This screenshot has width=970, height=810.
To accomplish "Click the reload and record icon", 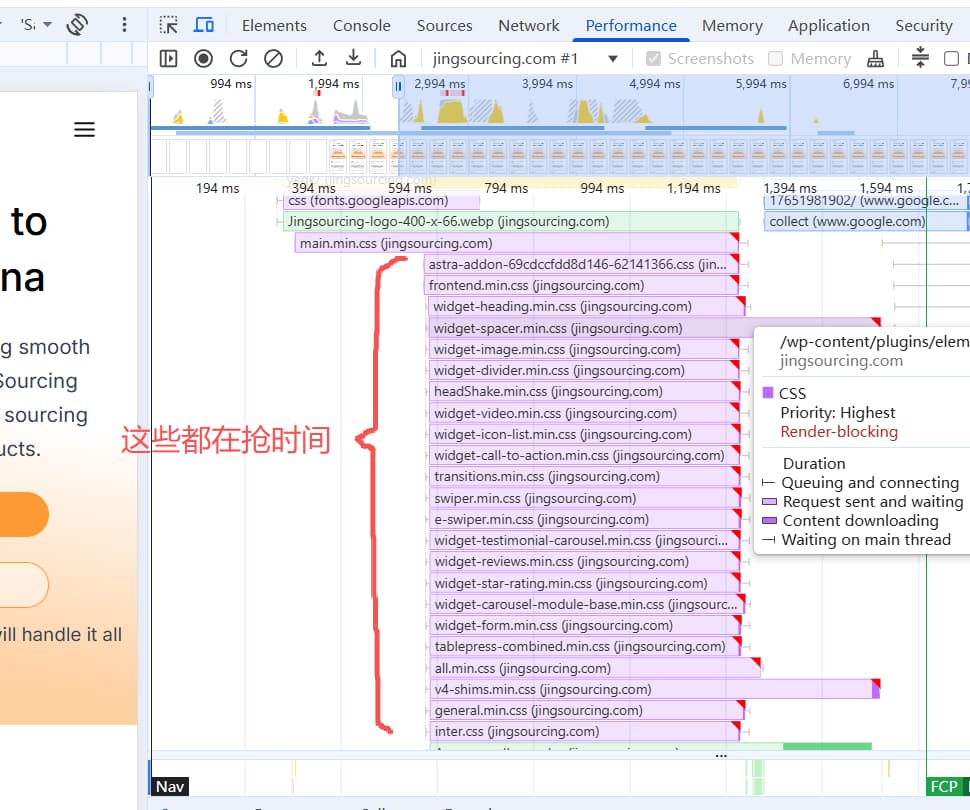I will (x=238, y=59).
